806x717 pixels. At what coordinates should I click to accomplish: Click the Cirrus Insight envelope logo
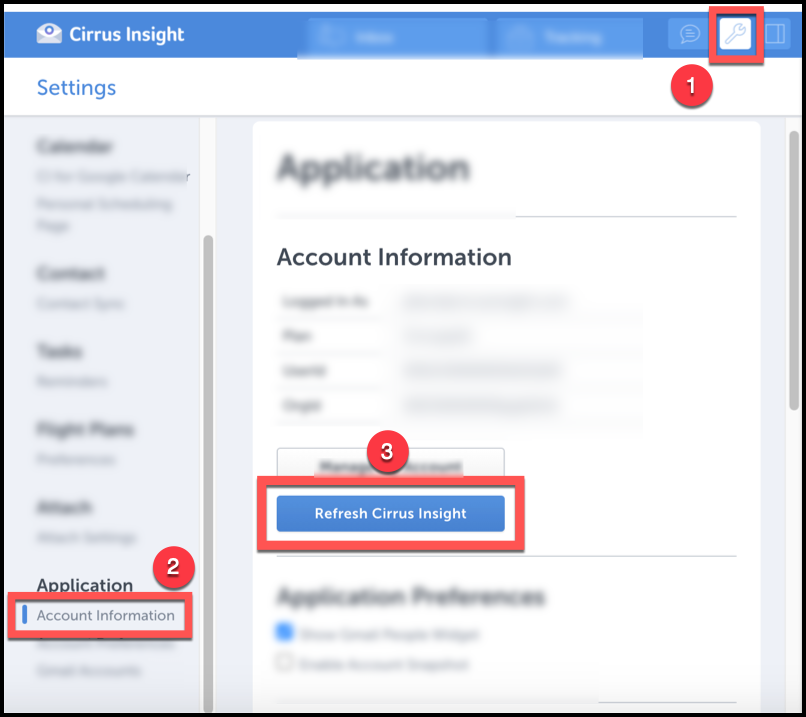[49, 34]
